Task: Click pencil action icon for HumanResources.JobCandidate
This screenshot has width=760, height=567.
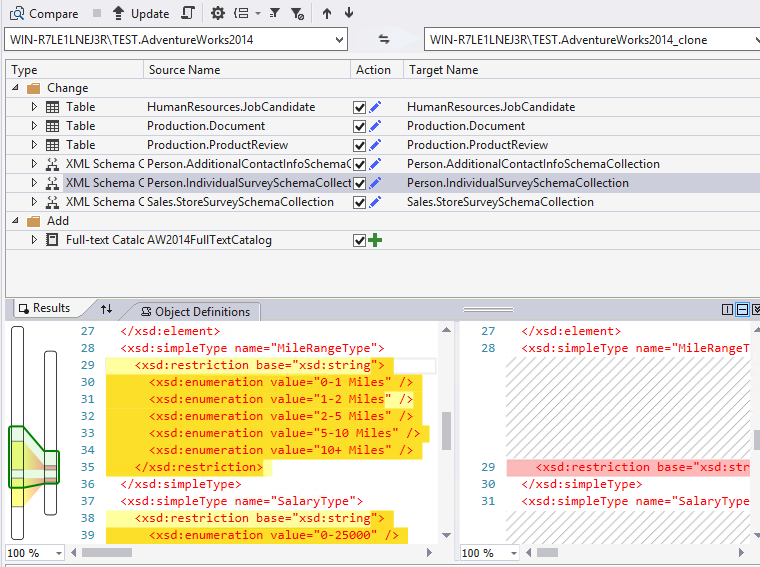Action: pyautogui.click(x=375, y=107)
